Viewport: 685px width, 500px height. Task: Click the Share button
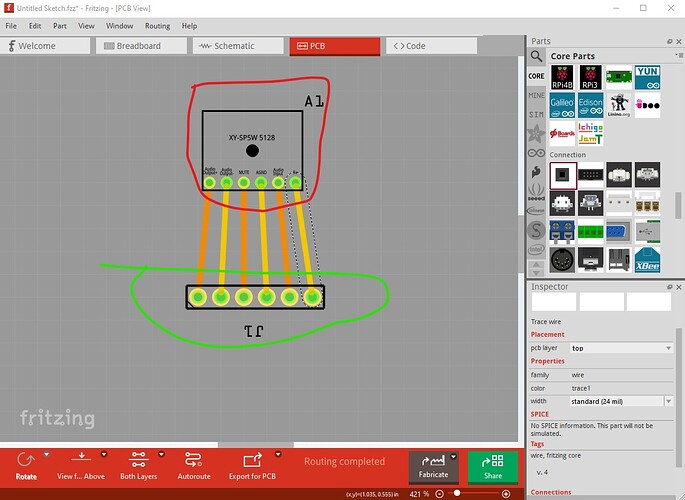coord(493,467)
